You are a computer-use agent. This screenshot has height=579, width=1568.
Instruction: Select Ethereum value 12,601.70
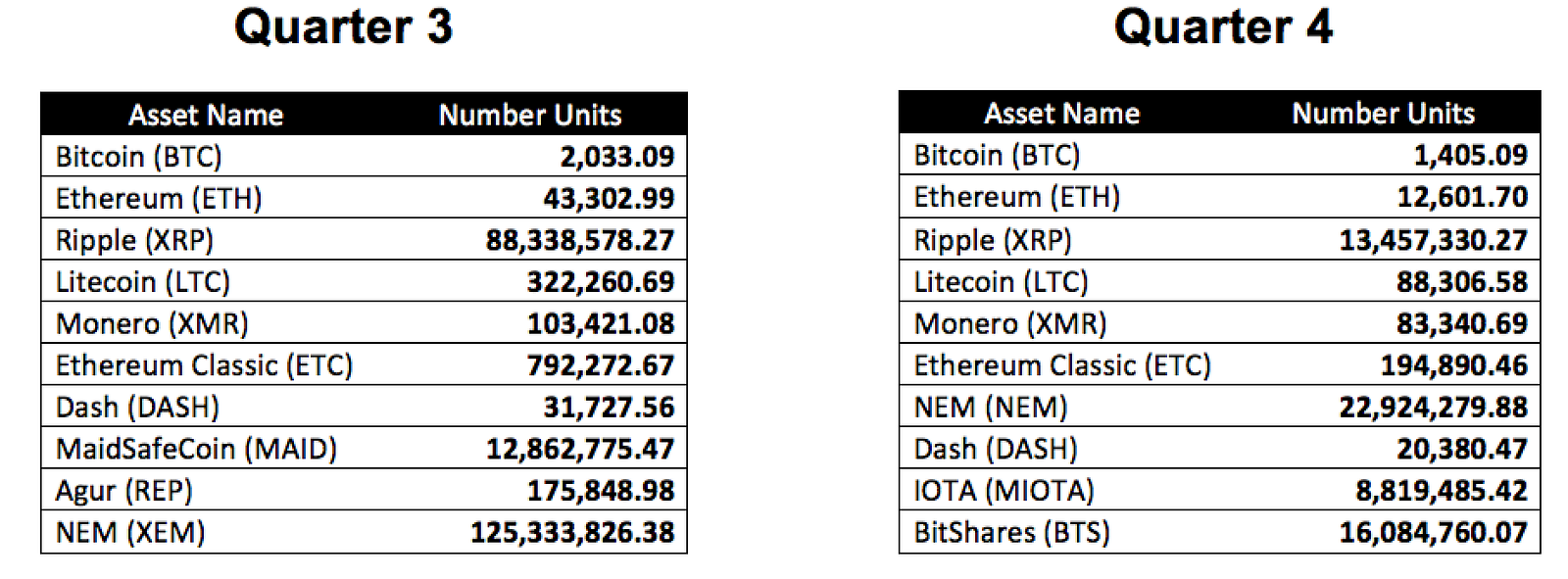click(1462, 197)
